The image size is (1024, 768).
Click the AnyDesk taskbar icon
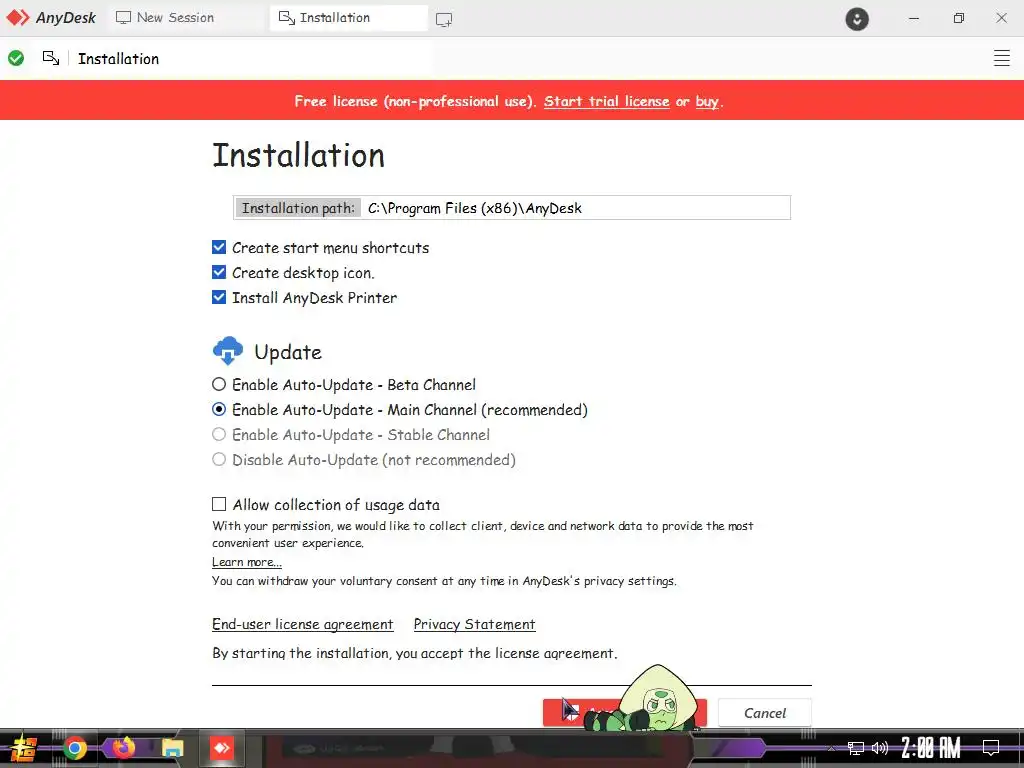[x=221, y=748]
